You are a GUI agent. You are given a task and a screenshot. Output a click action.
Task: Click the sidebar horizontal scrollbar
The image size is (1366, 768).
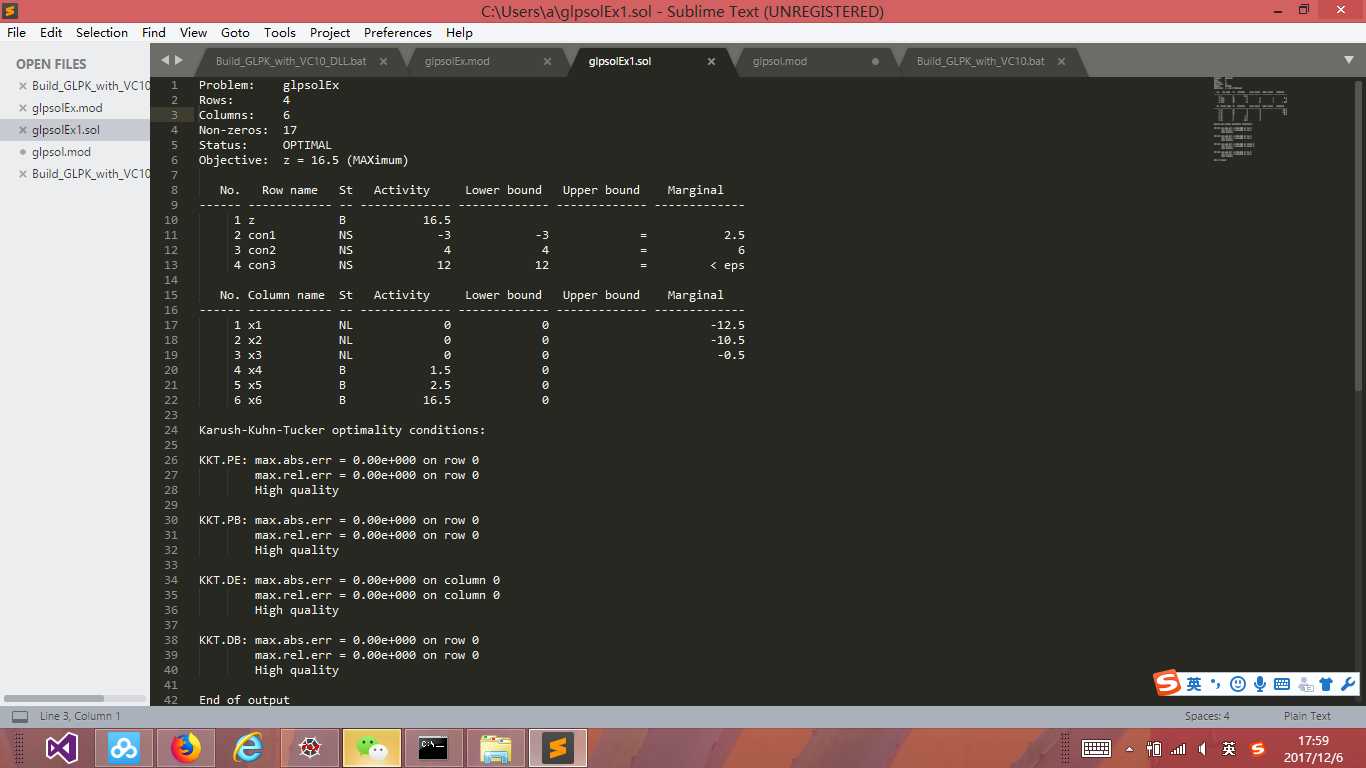[54, 698]
